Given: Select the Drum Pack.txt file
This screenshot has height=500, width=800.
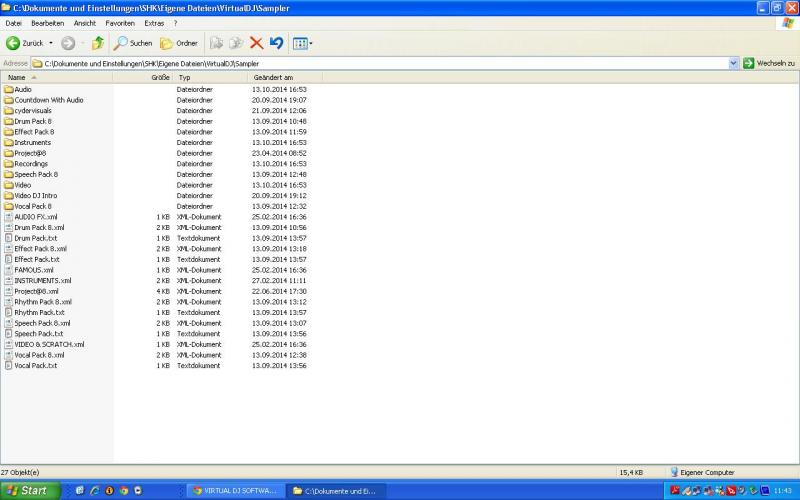Looking at the screenshot, I should (31, 238).
